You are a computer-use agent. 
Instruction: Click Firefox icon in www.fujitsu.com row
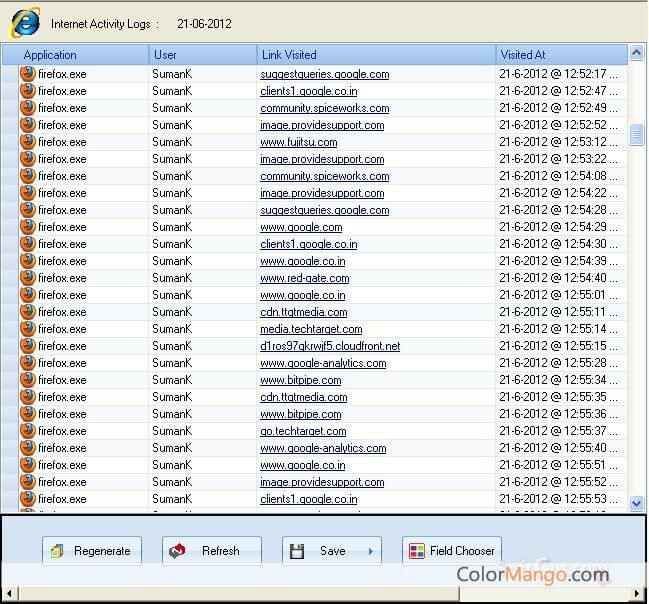pyautogui.click(x=28, y=142)
